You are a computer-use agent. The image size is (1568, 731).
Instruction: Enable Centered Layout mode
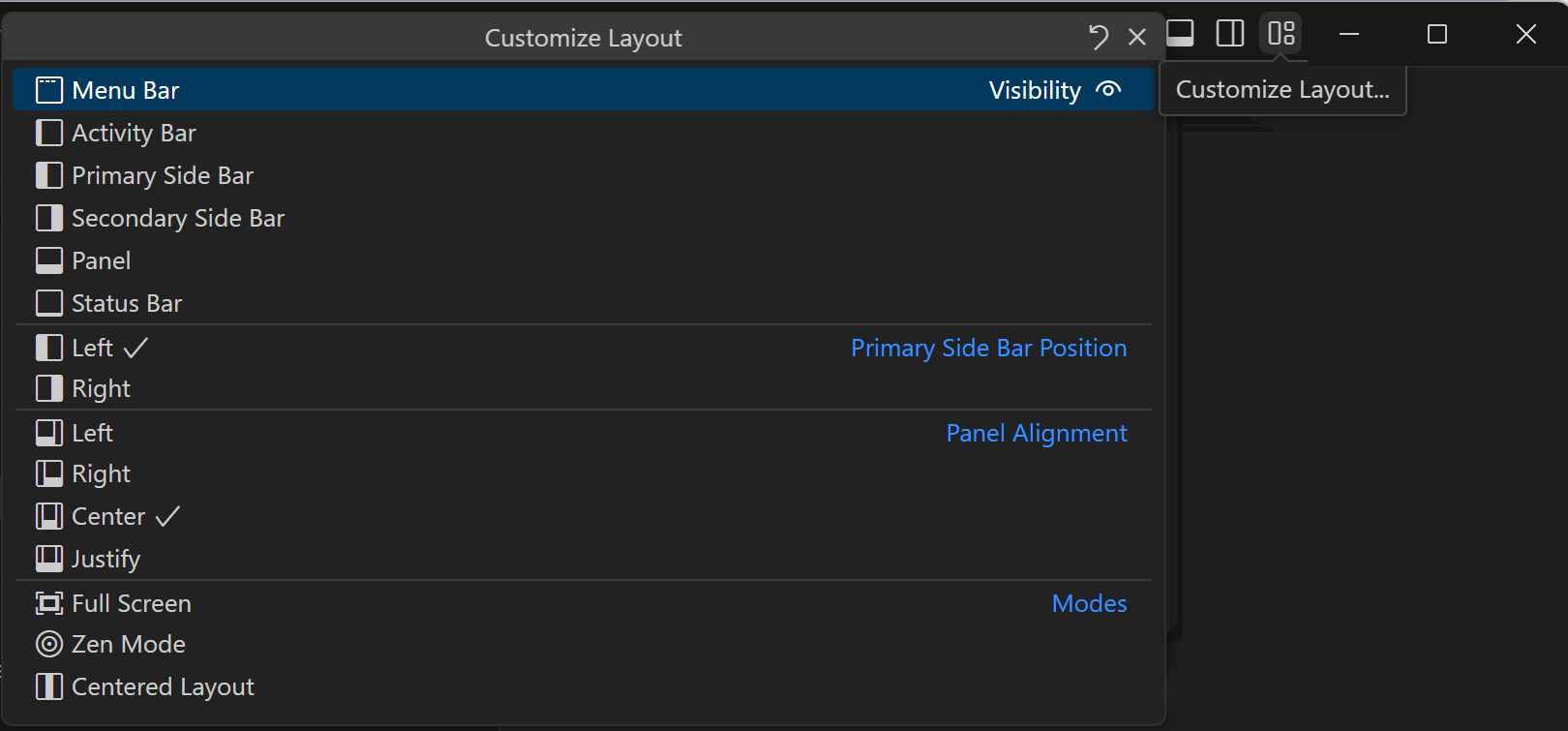163,686
